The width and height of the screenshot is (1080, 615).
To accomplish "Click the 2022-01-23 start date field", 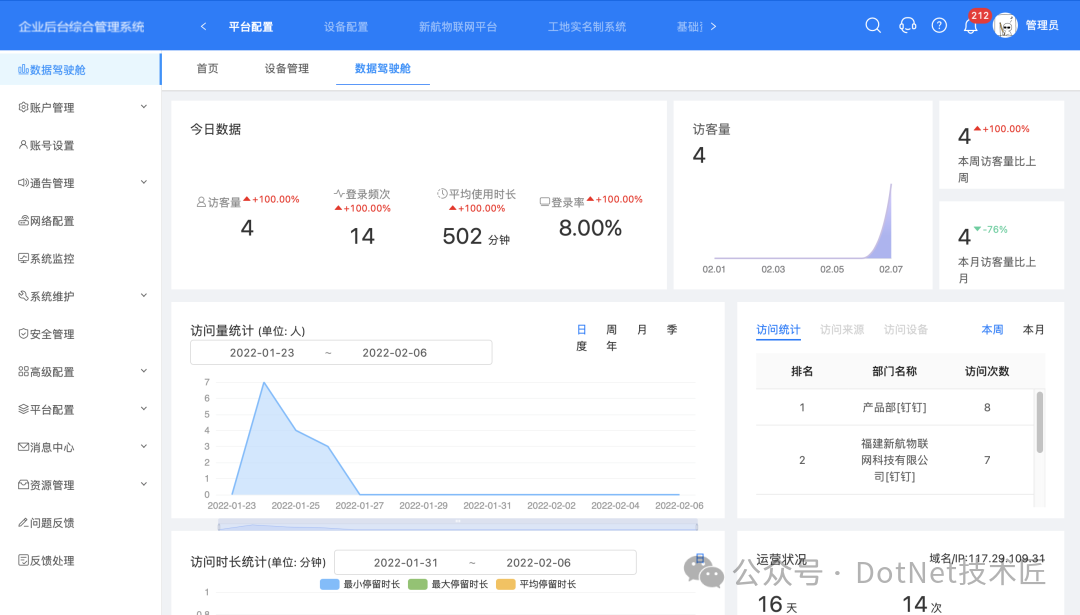I will pyautogui.click(x=262, y=353).
